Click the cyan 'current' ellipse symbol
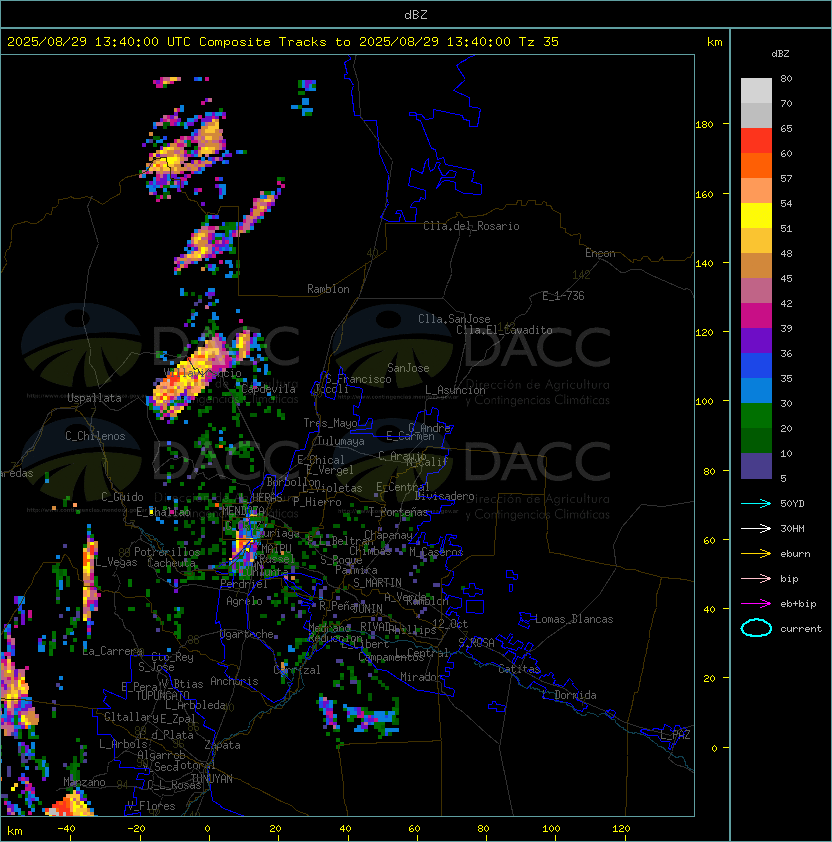Viewport: 832px width, 842px height. pyautogui.click(x=756, y=628)
